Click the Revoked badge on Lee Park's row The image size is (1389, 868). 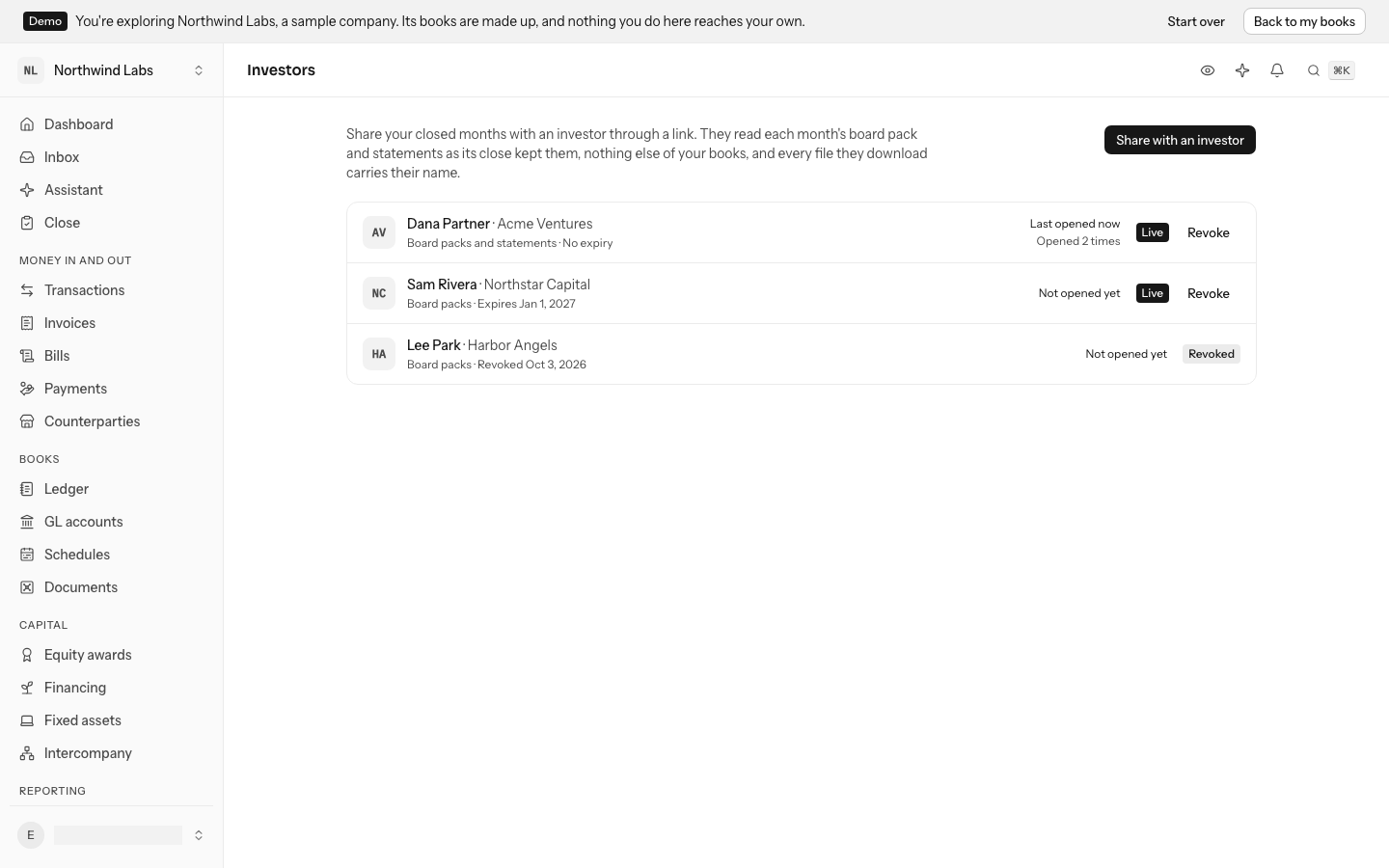click(1212, 354)
